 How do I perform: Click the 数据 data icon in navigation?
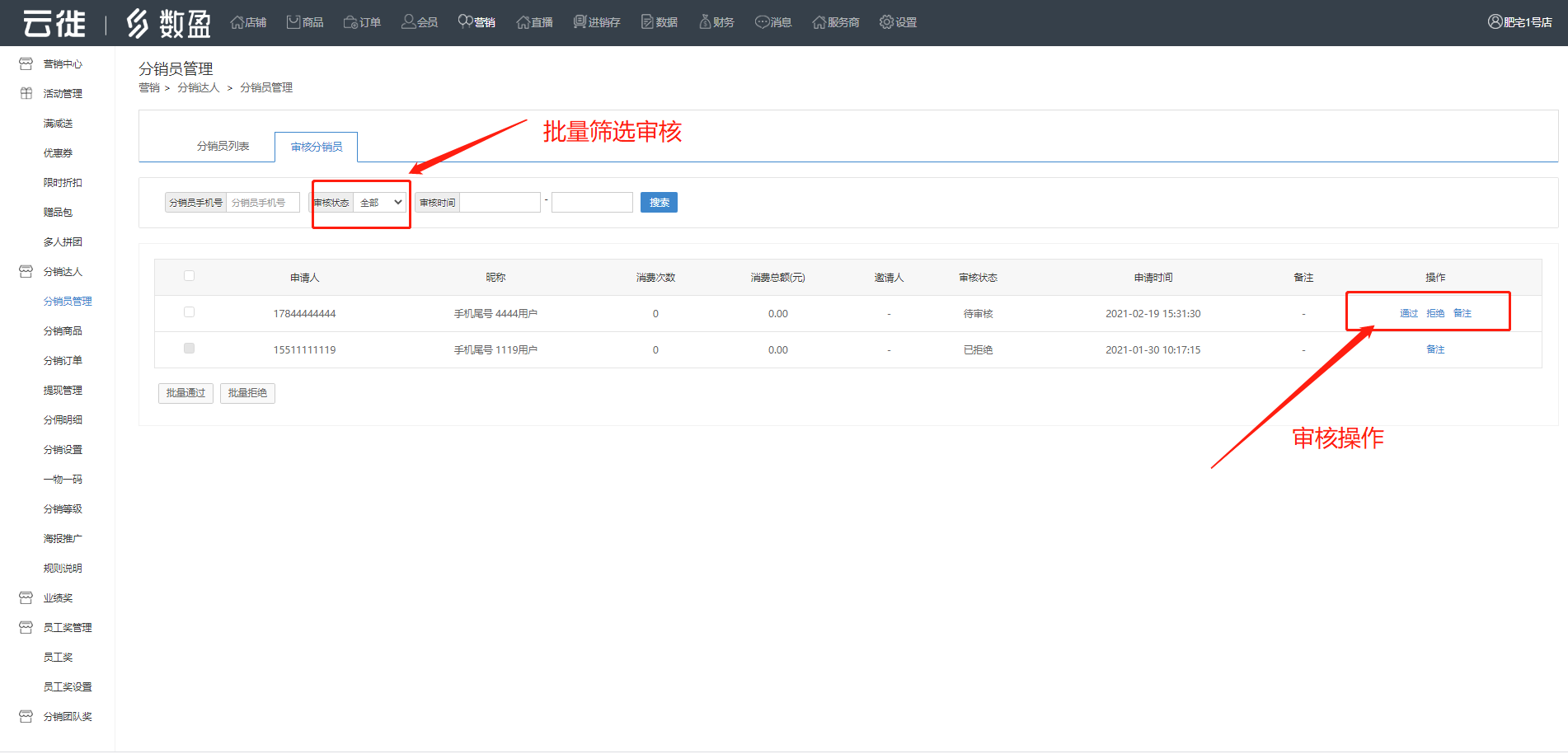[647, 22]
